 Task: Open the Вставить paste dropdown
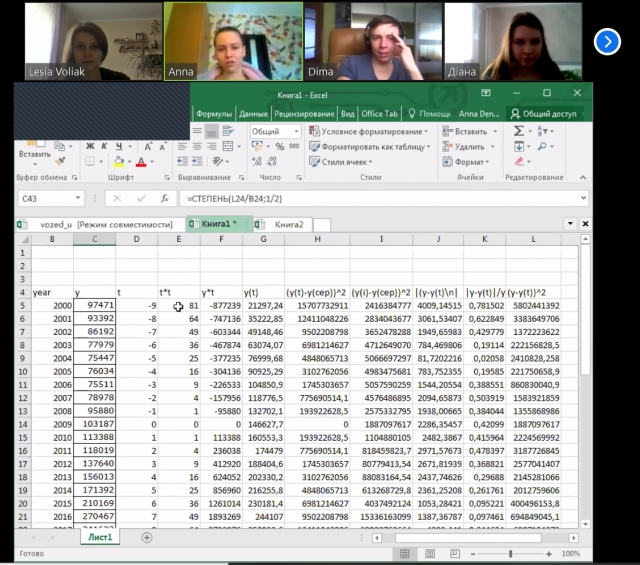coord(34,164)
